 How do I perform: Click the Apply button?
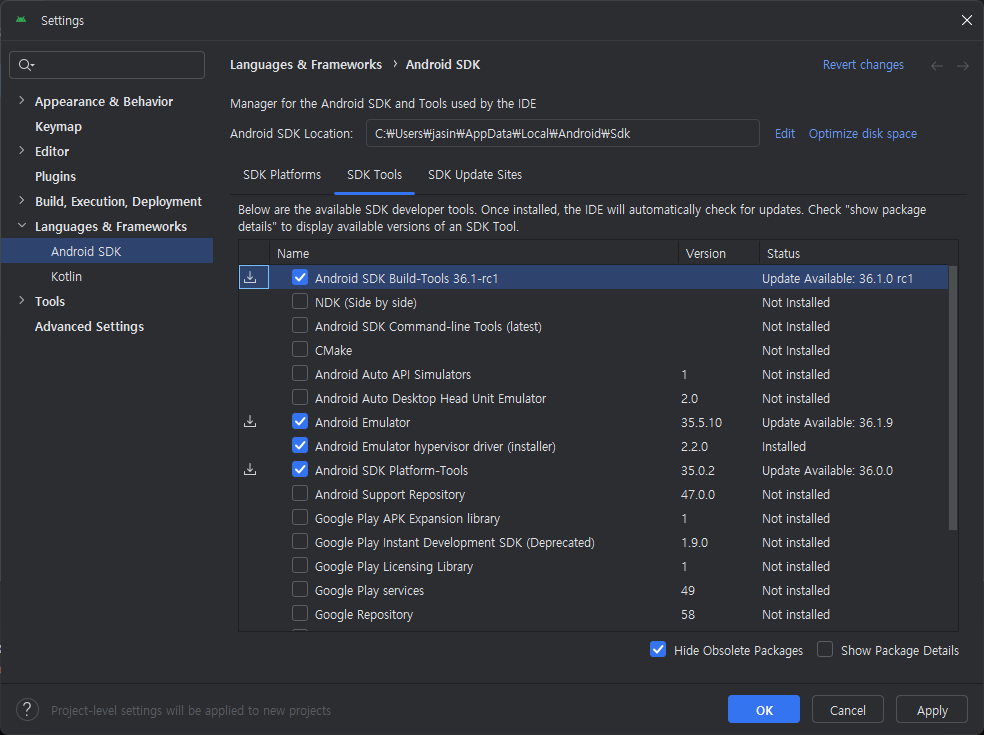tap(931, 709)
